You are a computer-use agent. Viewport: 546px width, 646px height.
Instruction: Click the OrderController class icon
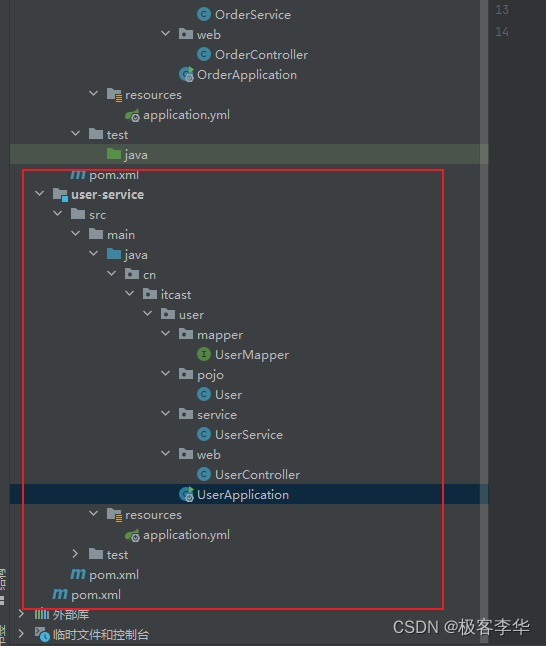coord(204,54)
